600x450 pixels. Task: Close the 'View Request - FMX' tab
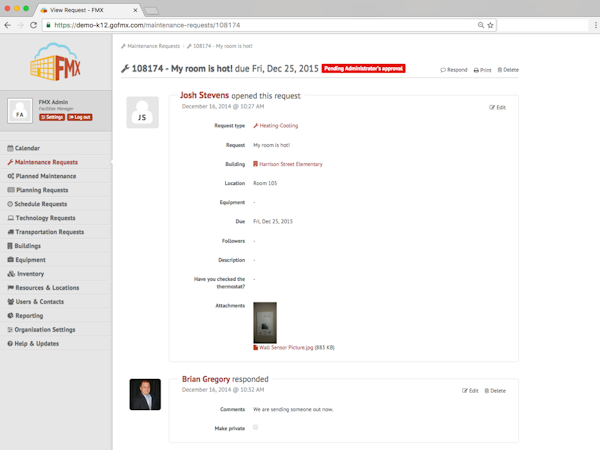tap(135, 10)
